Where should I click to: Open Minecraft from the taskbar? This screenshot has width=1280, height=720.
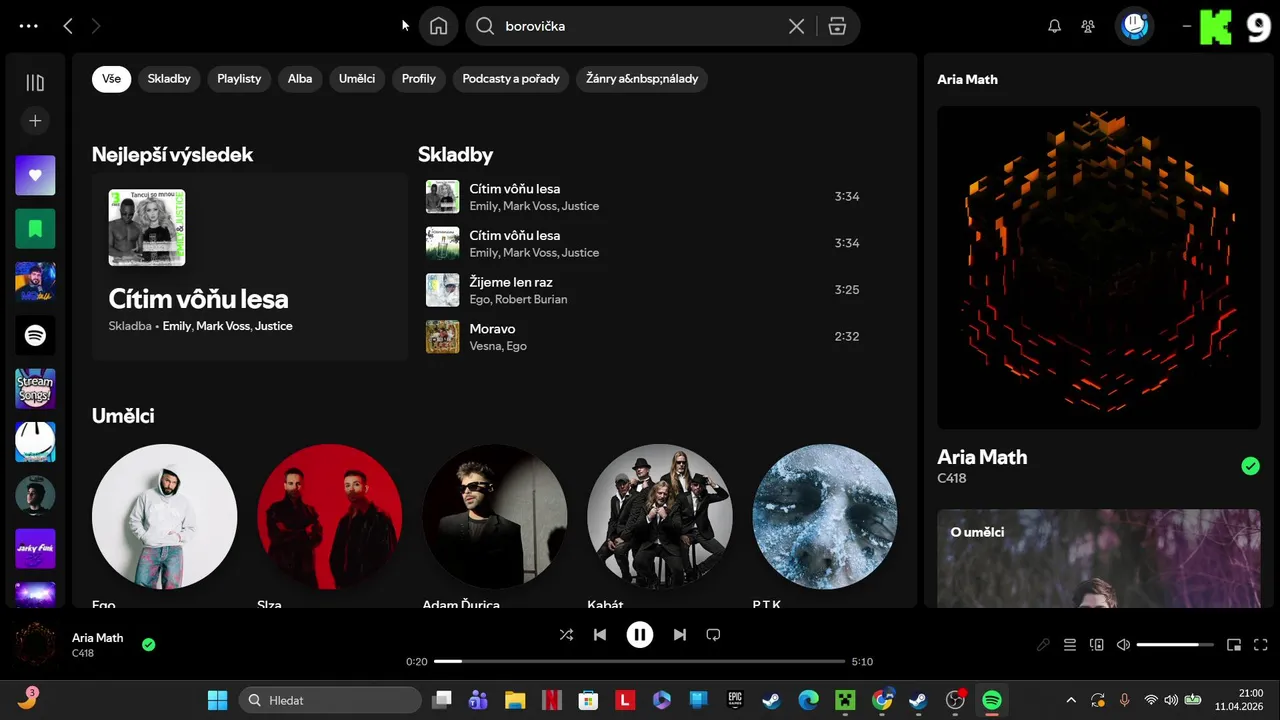845,700
